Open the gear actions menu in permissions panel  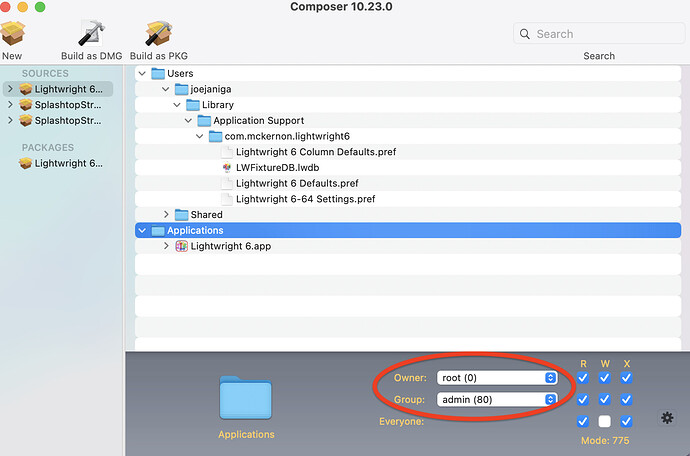pos(667,417)
